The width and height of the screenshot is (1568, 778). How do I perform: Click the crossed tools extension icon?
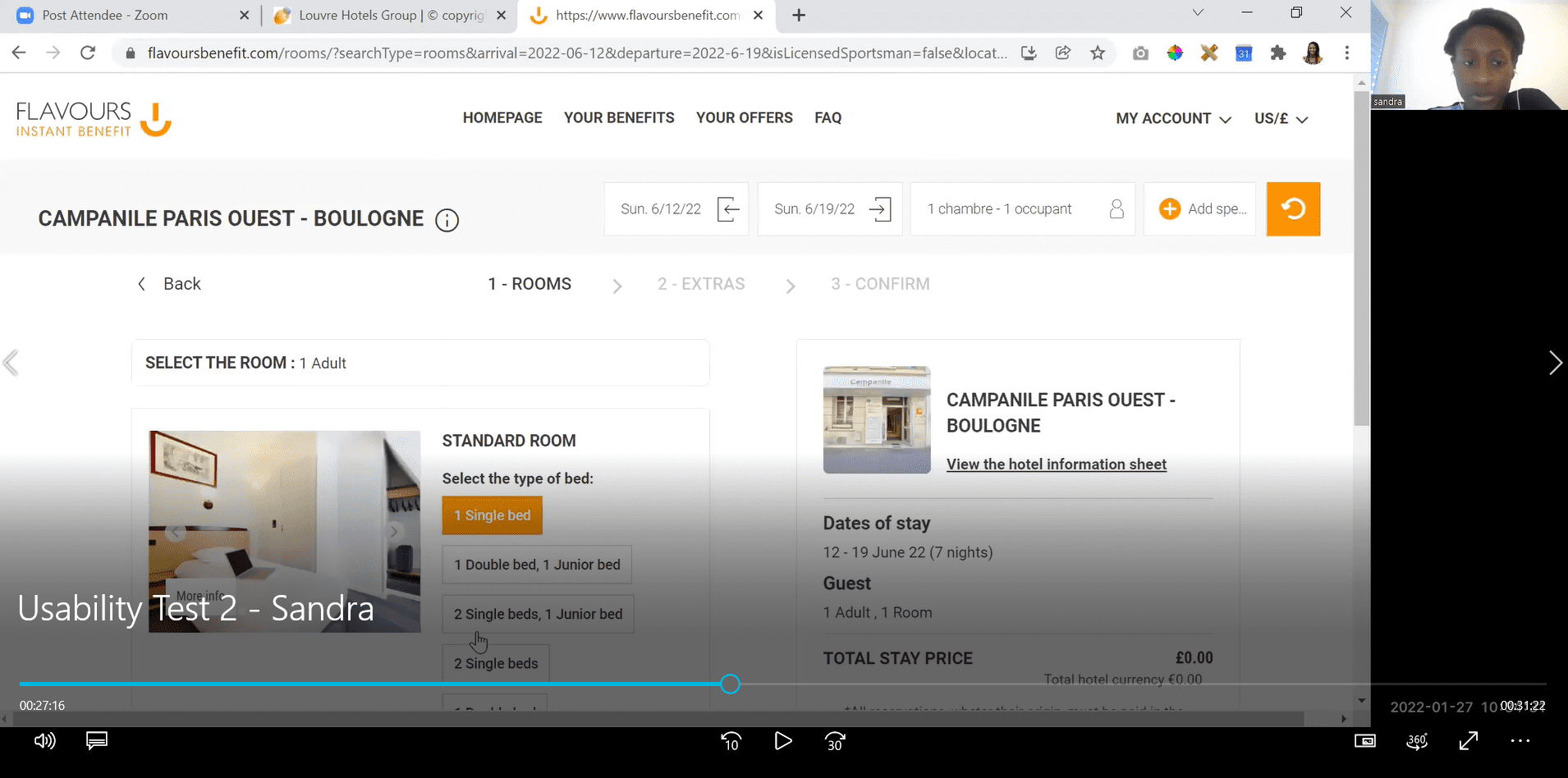point(1209,53)
